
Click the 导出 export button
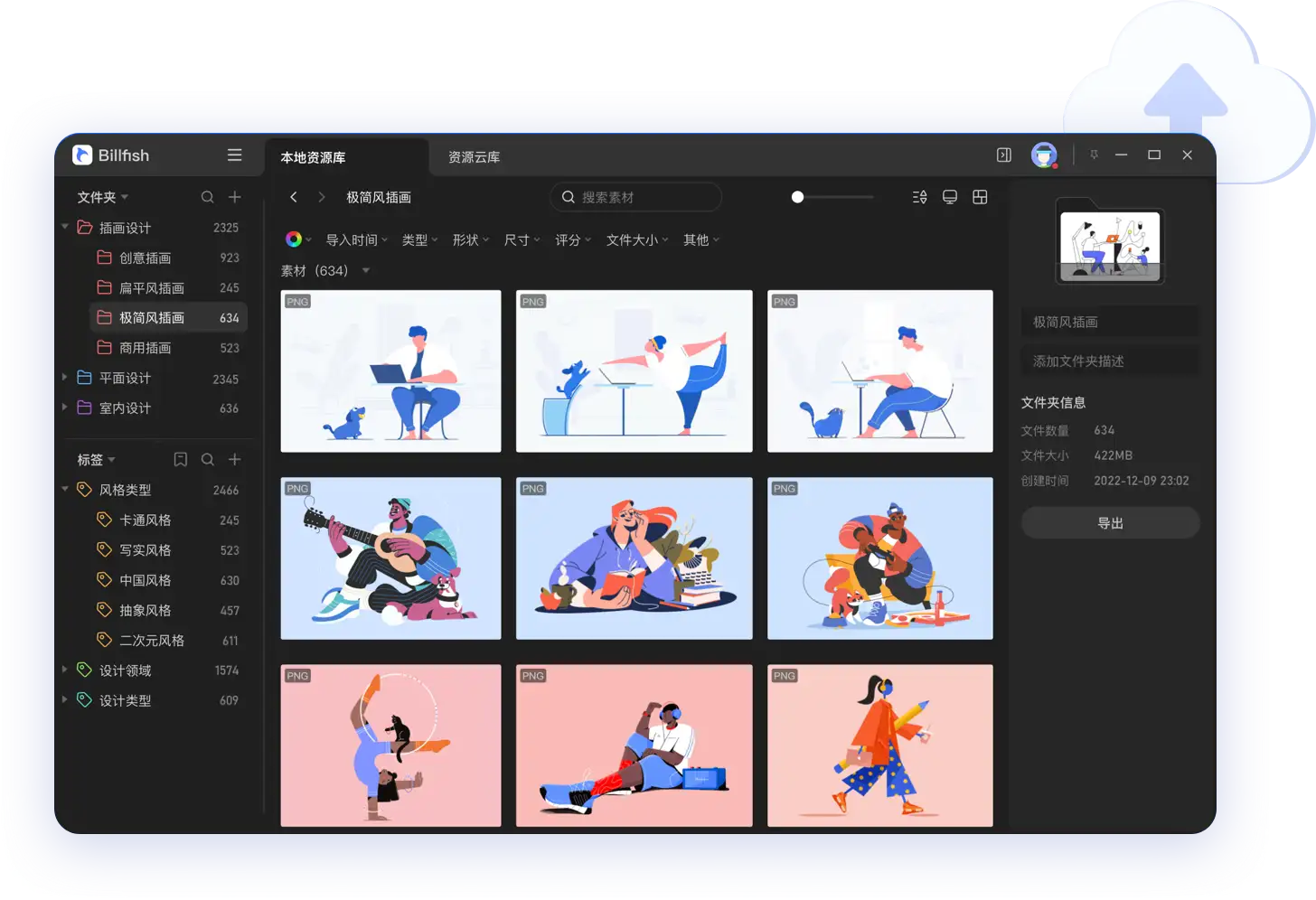click(1110, 522)
